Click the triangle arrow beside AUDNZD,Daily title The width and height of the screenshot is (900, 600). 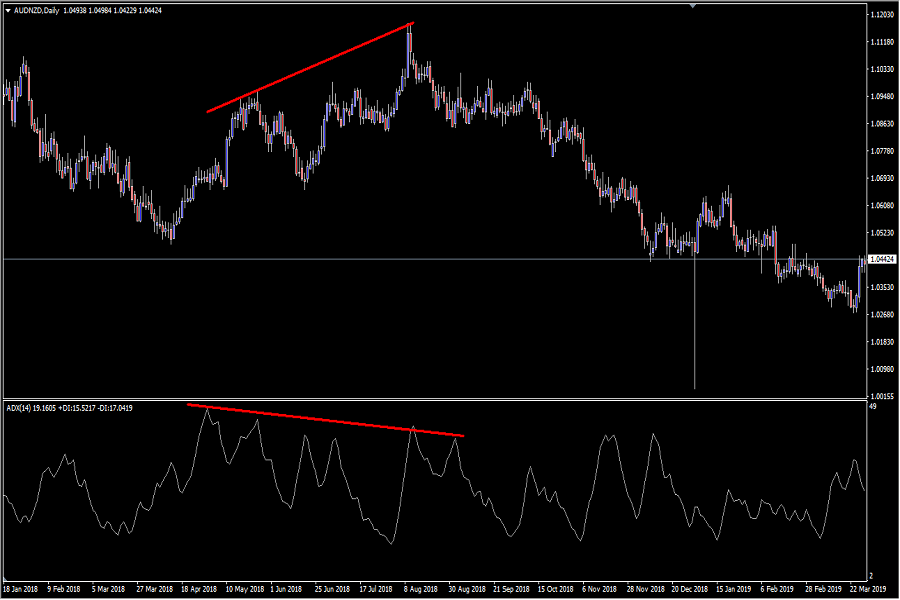coord(8,10)
